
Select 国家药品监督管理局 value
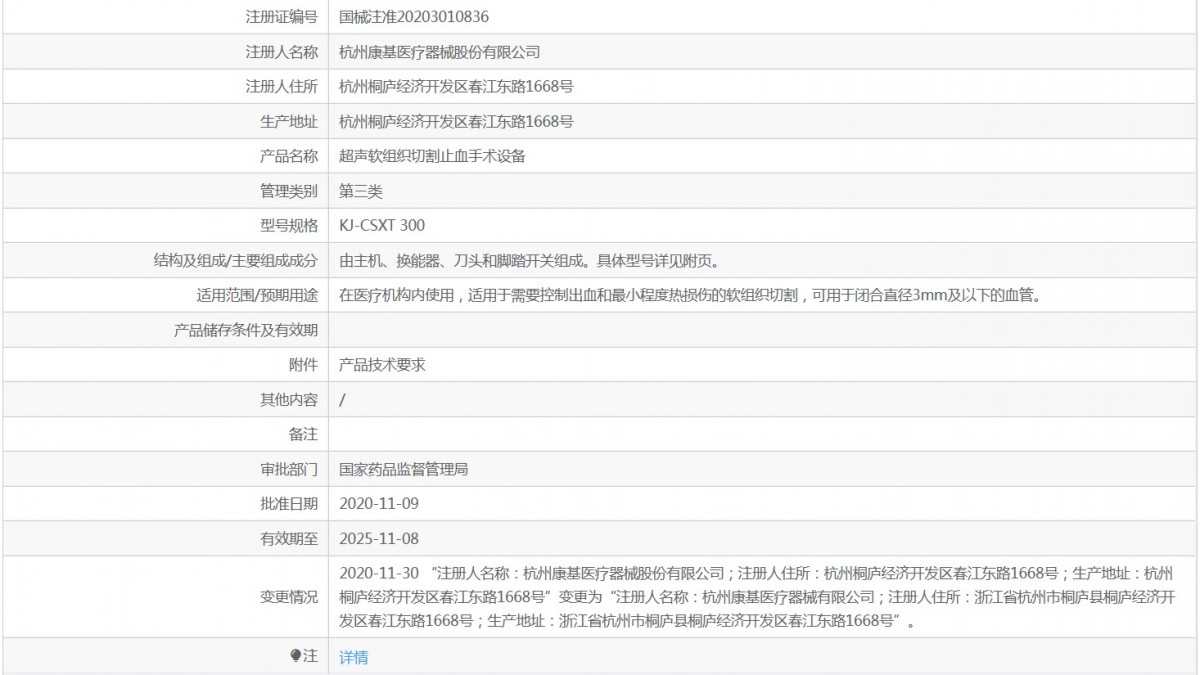[x=404, y=469]
